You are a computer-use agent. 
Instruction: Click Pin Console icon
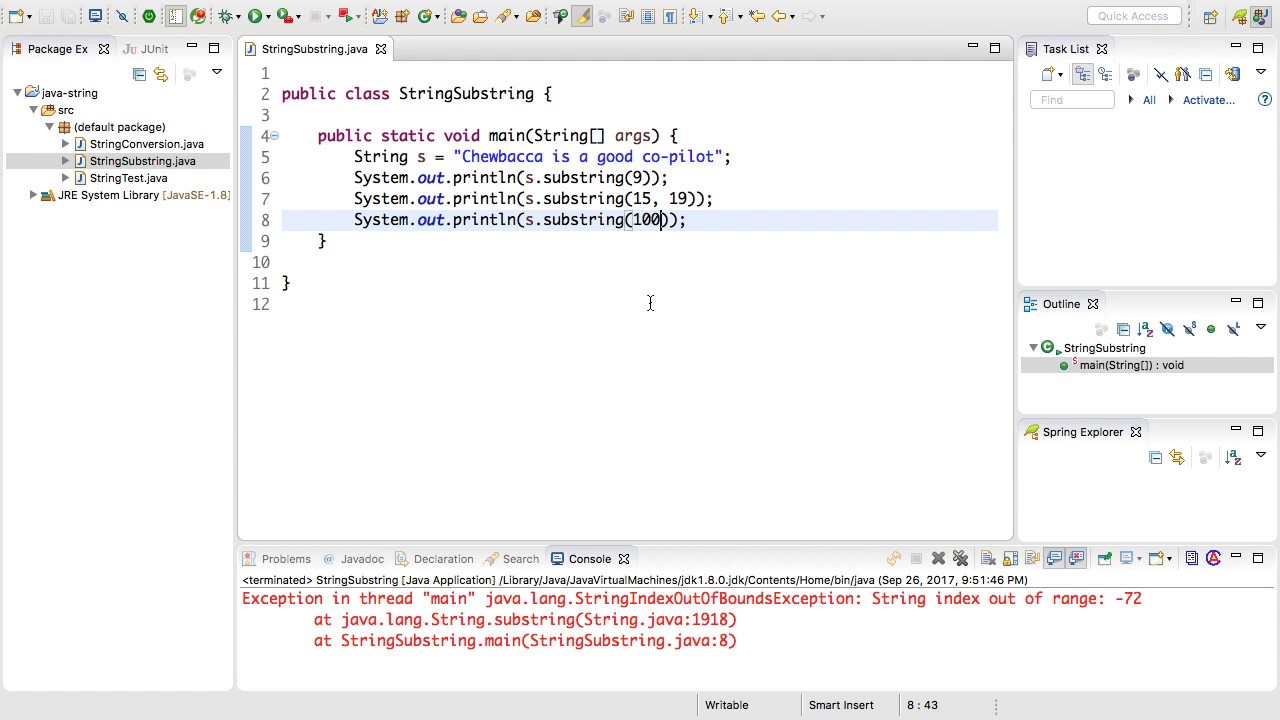1105,558
